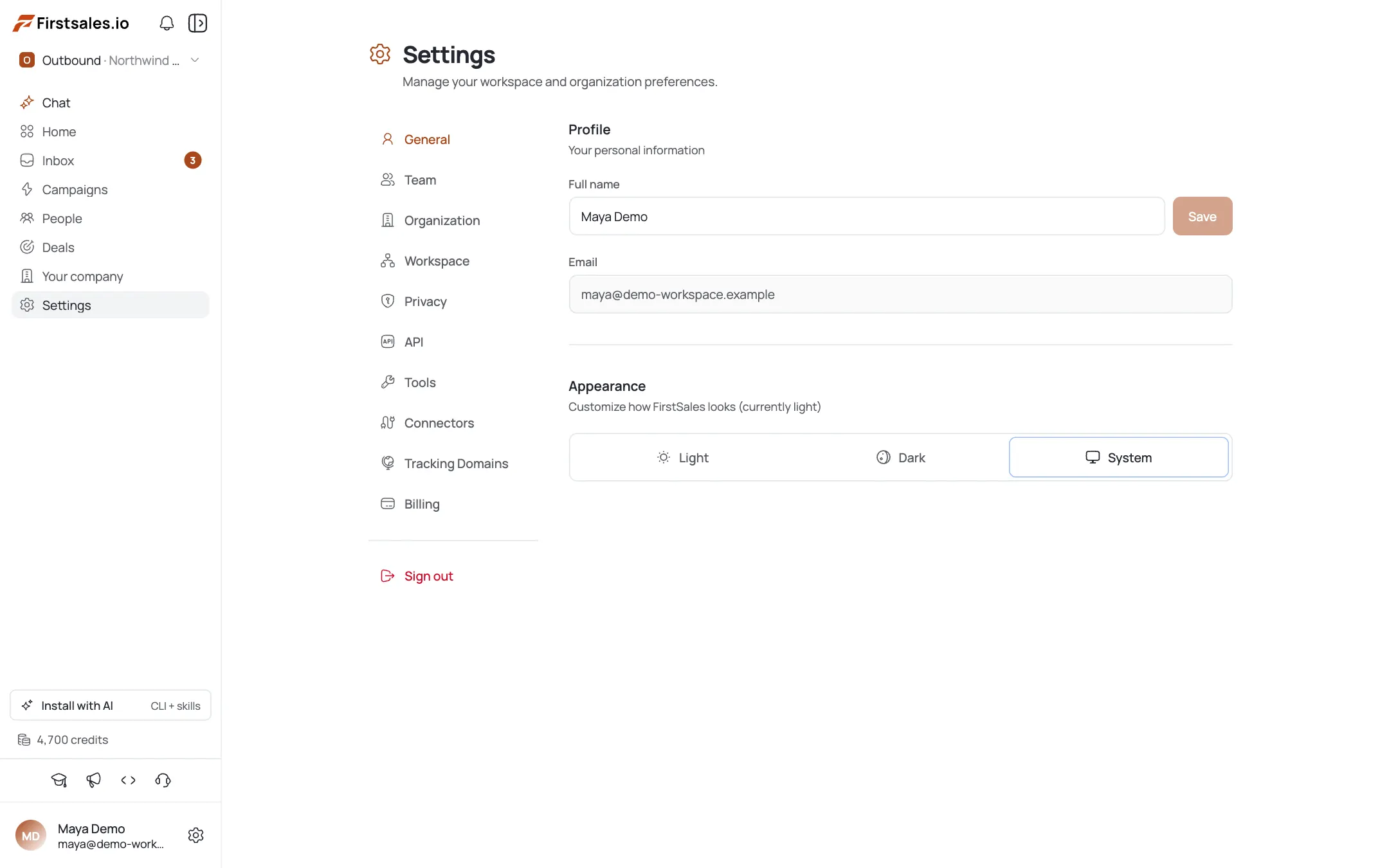Select the Light appearance option
Screen dimensions: 1389x868
[x=682, y=458]
